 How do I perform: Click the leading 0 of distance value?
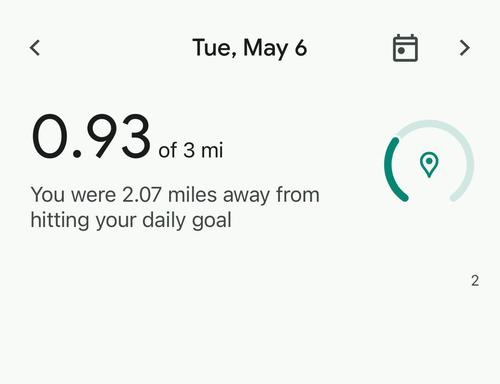point(49,136)
